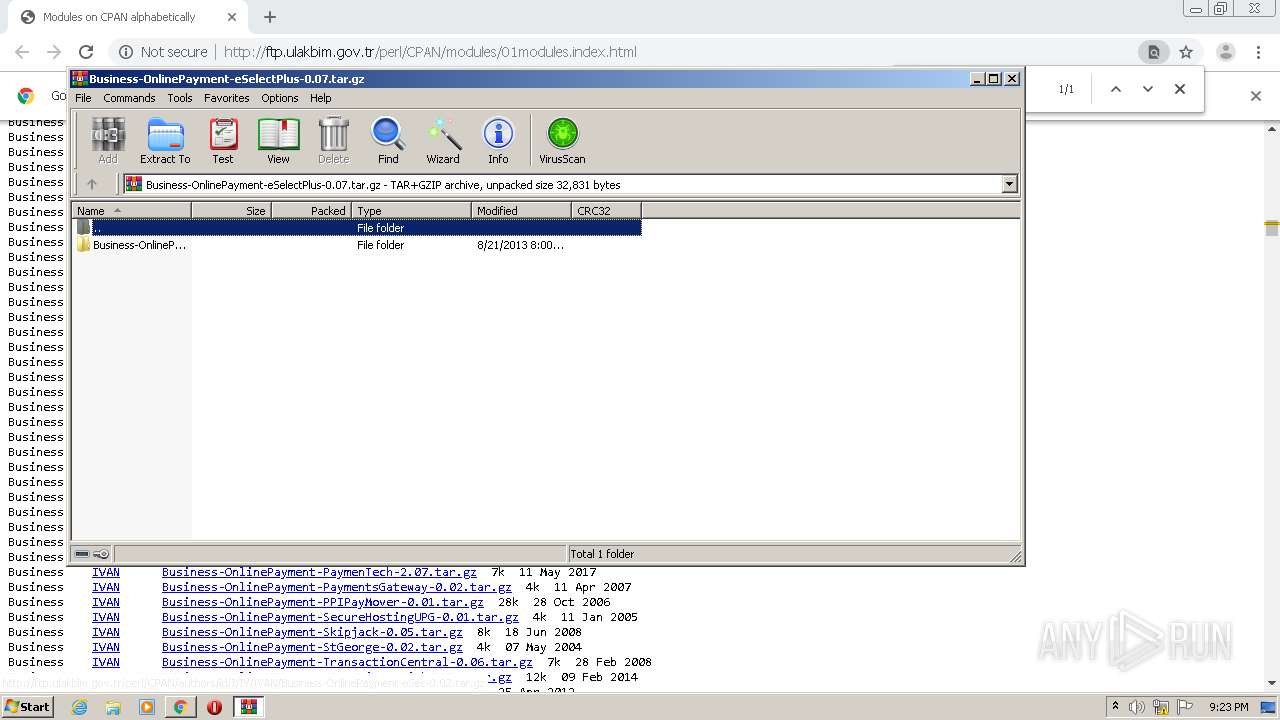Sort by the Modified column header

[x=521, y=211]
